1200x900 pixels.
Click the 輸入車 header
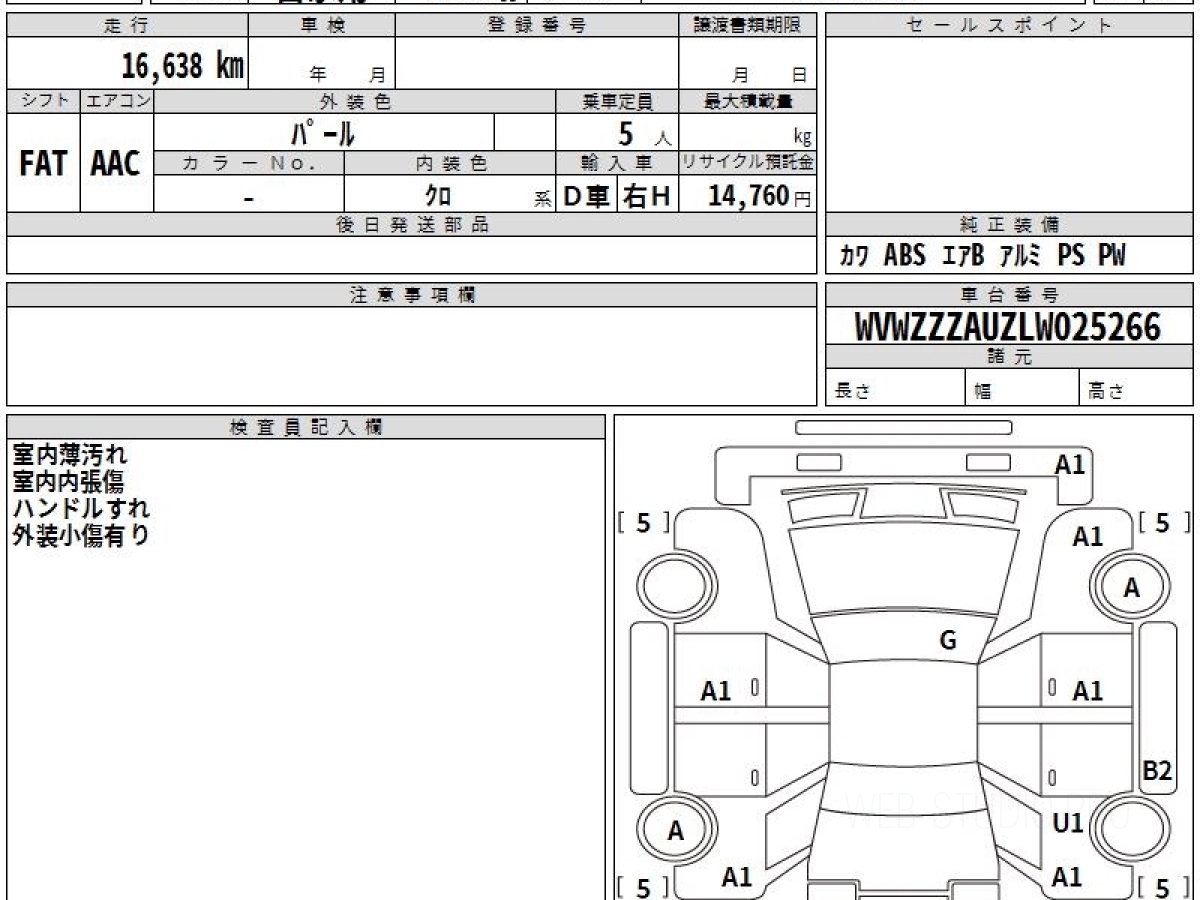point(617,163)
